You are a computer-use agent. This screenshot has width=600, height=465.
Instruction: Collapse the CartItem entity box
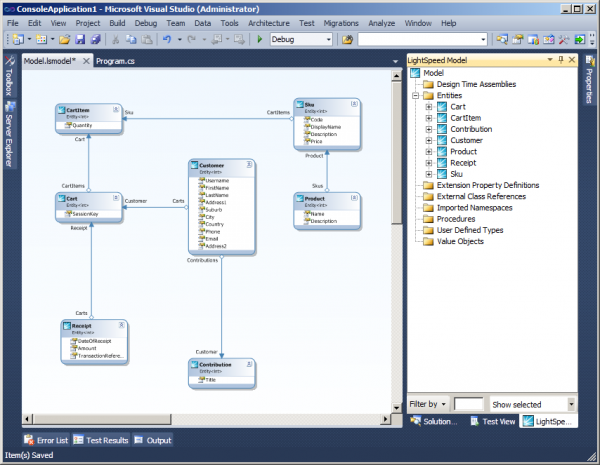tap(116, 109)
